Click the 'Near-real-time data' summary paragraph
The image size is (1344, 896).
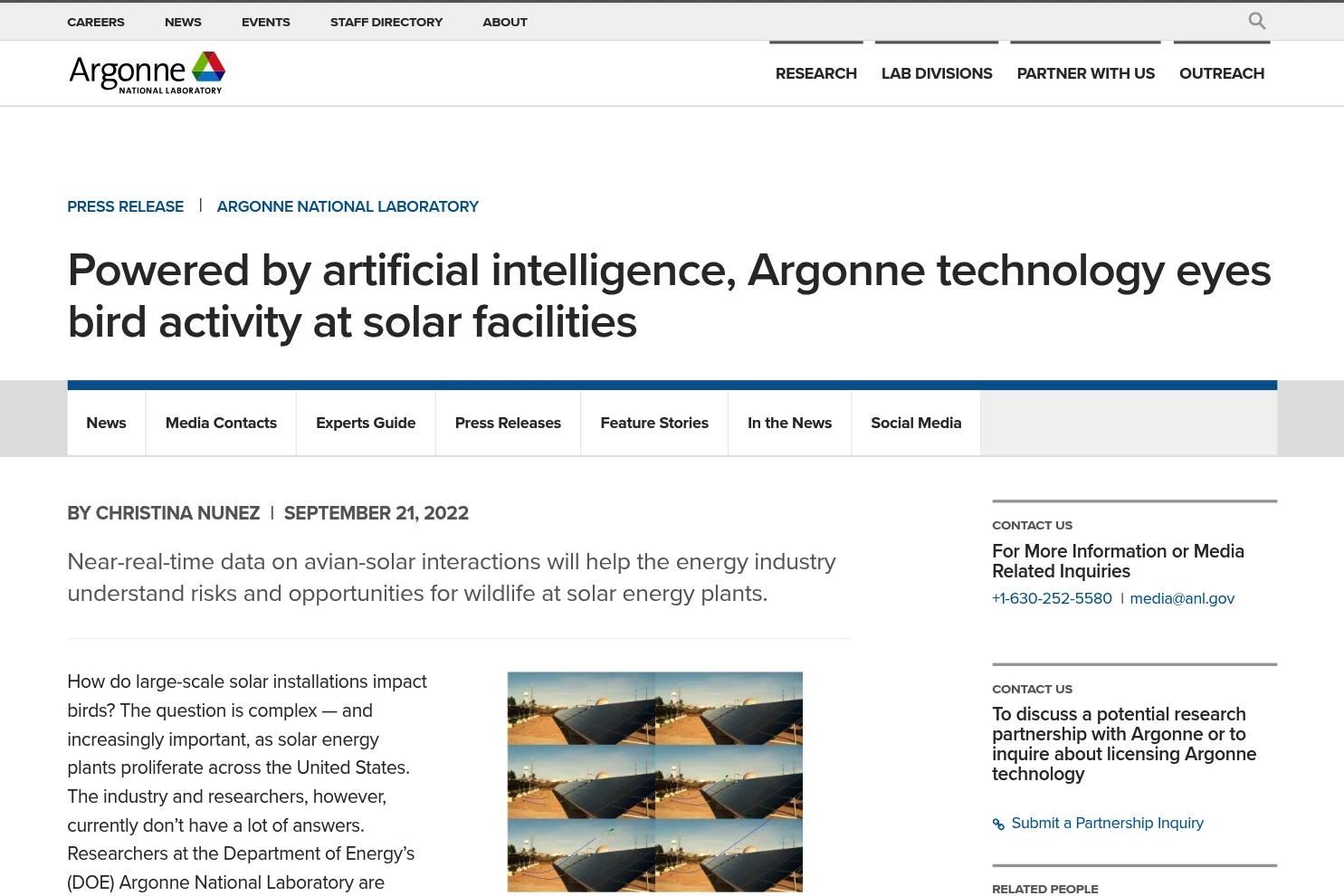pyautogui.click(x=452, y=577)
